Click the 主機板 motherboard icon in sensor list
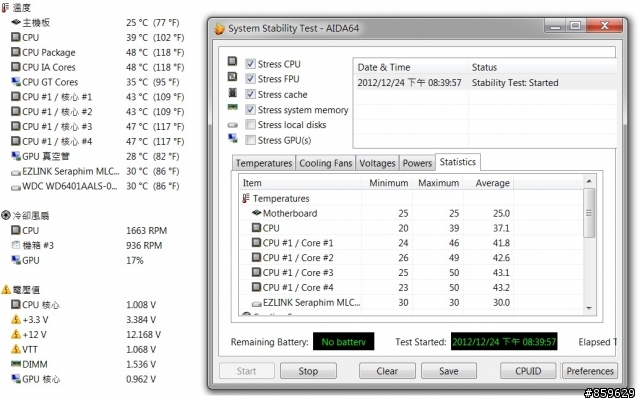 tap(16, 22)
